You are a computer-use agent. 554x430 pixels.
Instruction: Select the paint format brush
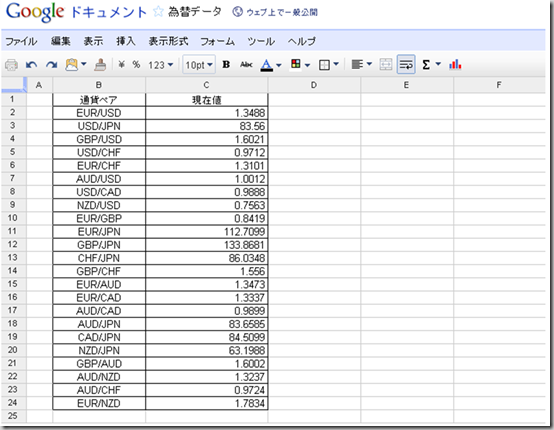coord(100,65)
